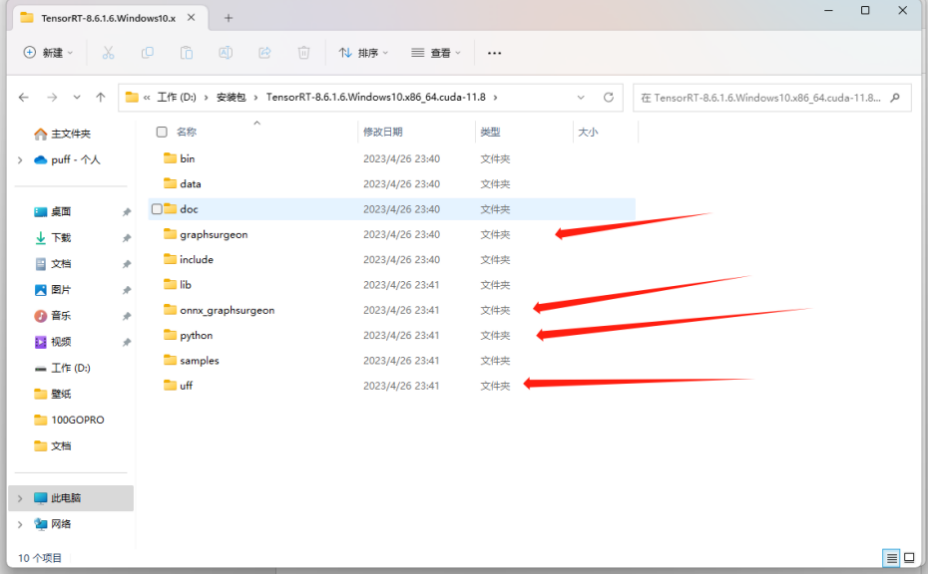The width and height of the screenshot is (928, 574).
Task: Switch to large thumbnails view icon
Action: tap(909, 557)
